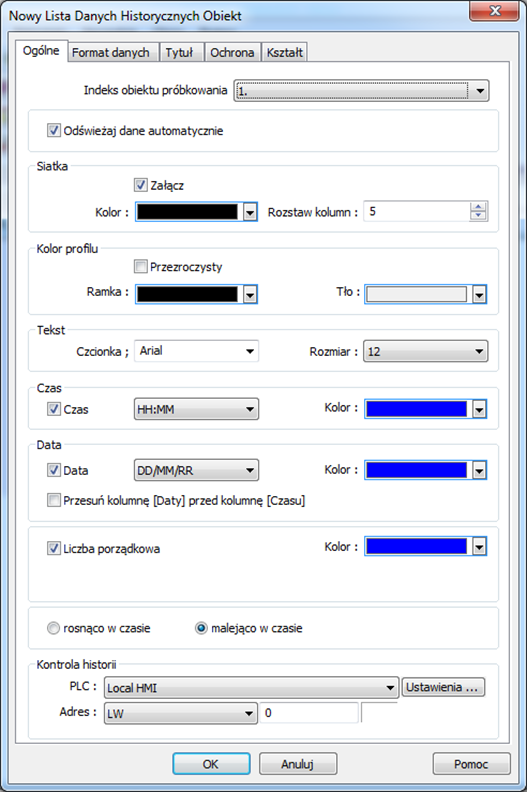The width and height of the screenshot is (527, 792).
Task: Enable the Przezroczysty checkbox
Action: click(x=140, y=266)
